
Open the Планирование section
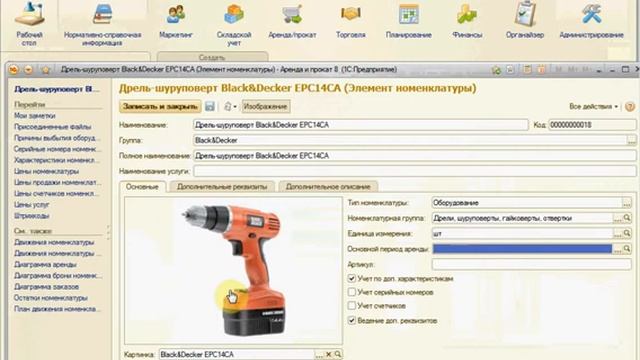pos(409,20)
